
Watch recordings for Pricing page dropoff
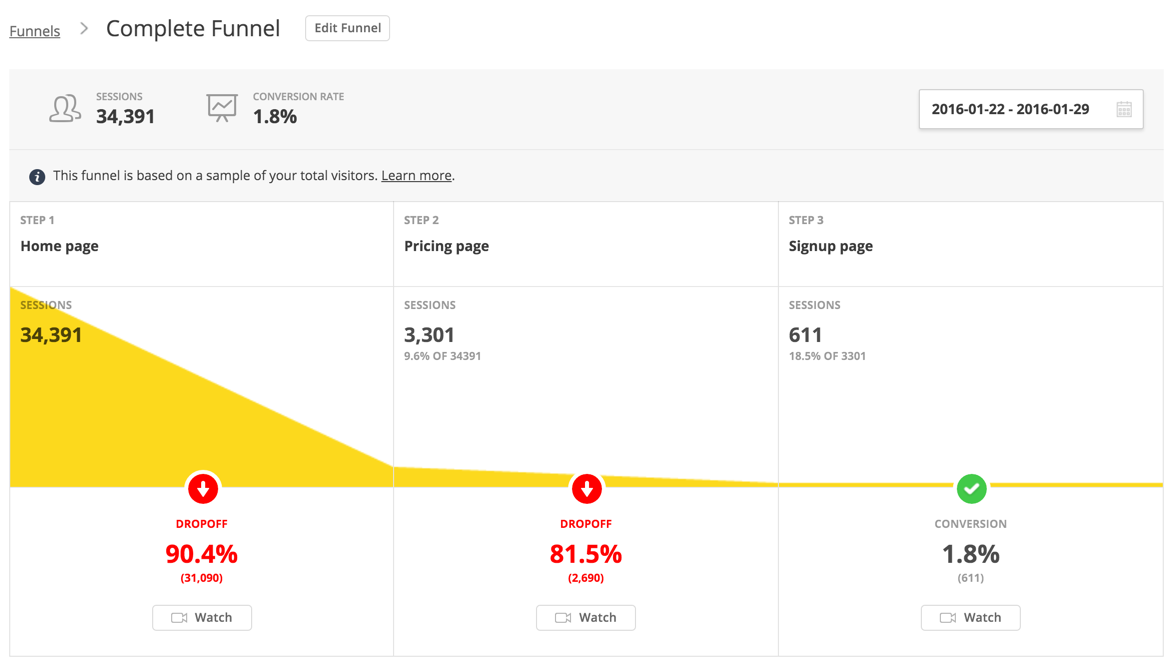[x=586, y=618]
